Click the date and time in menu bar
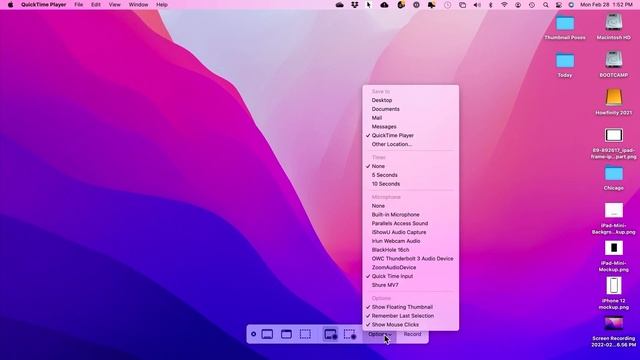The image size is (640, 360). pyautogui.click(x=606, y=5)
